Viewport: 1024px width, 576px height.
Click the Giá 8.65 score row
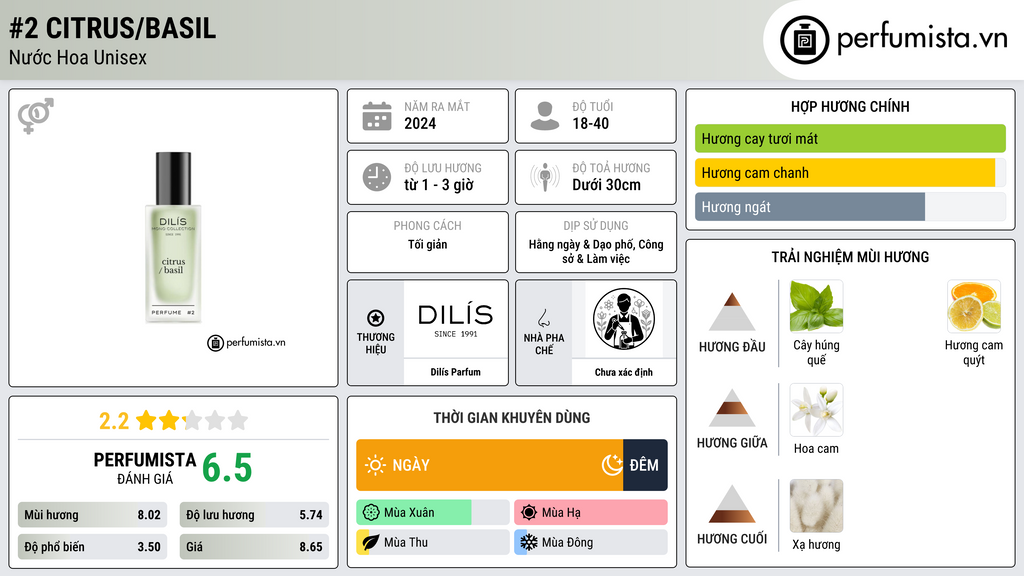tap(254, 547)
